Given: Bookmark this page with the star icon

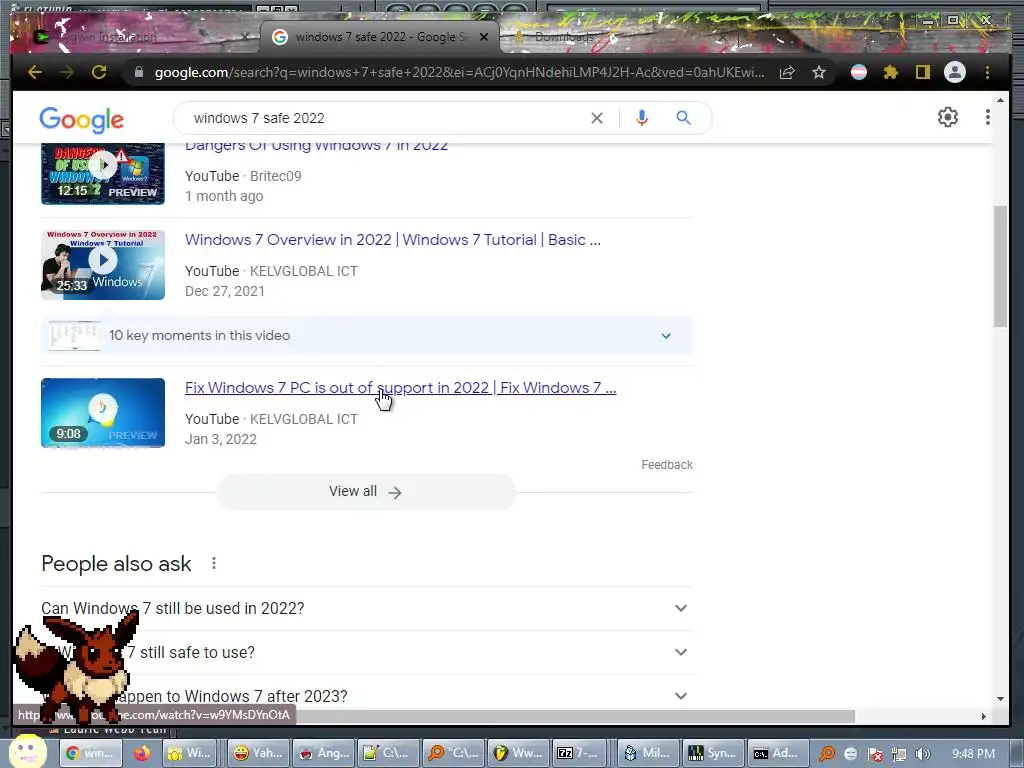Looking at the screenshot, I should click(819, 72).
